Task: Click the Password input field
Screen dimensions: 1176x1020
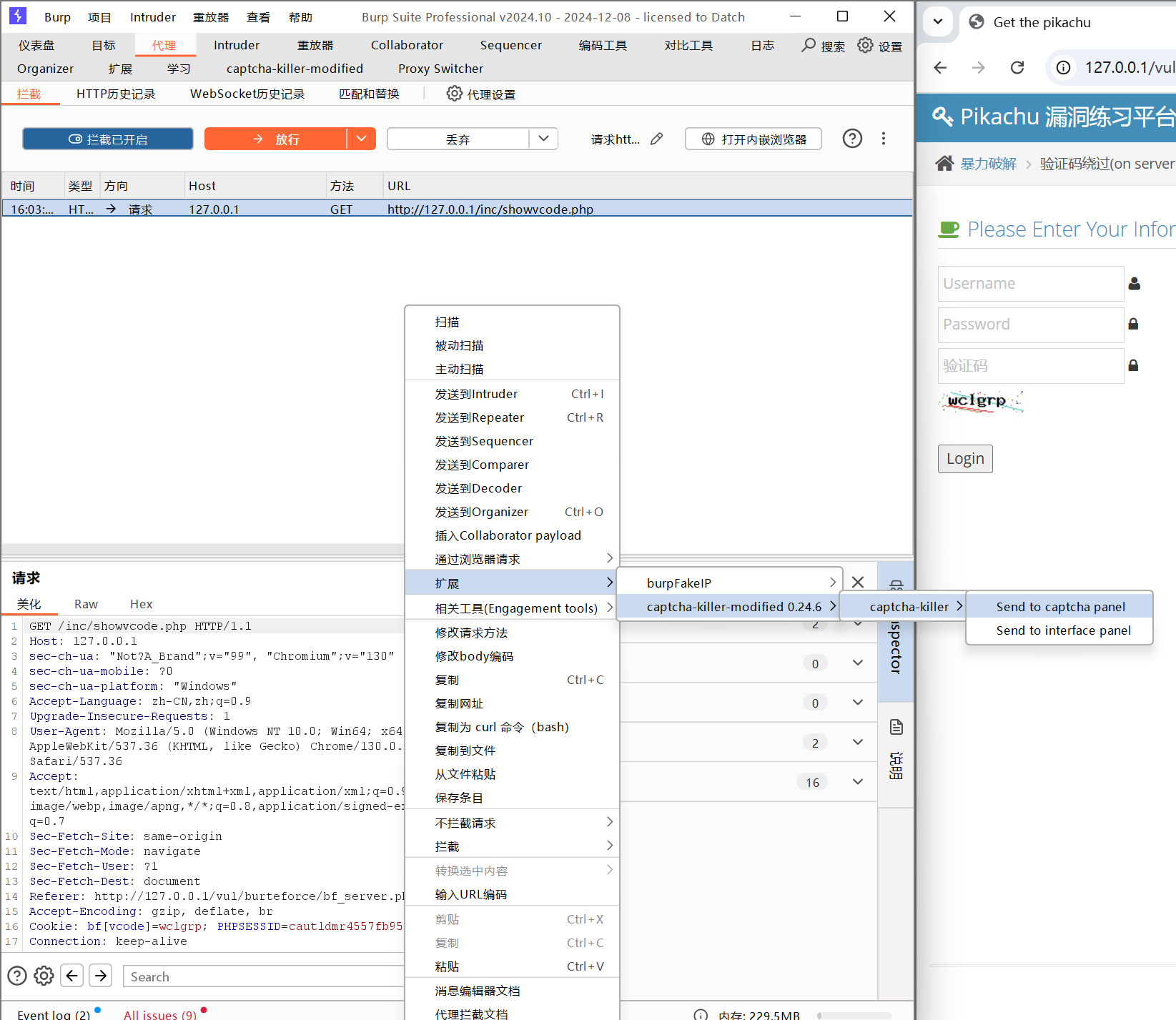Action: tap(1031, 324)
